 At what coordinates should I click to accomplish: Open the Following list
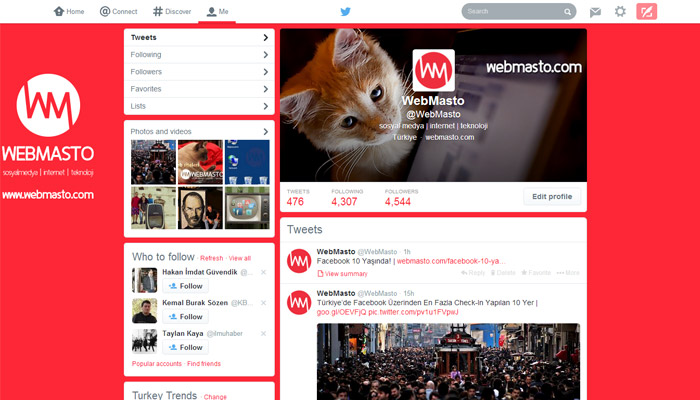pos(199,54)
